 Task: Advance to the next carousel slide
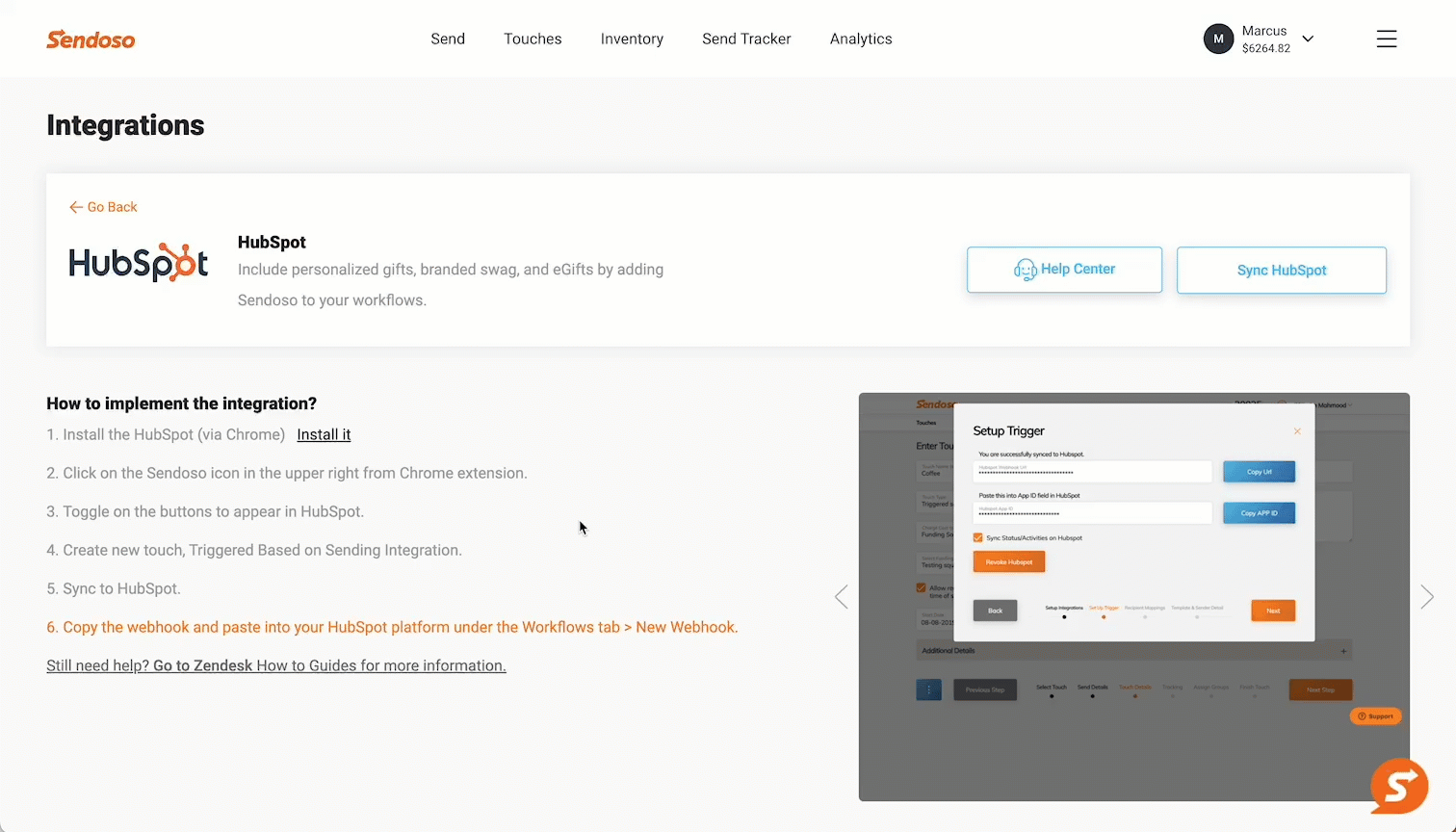click(x=1426, y=597)
